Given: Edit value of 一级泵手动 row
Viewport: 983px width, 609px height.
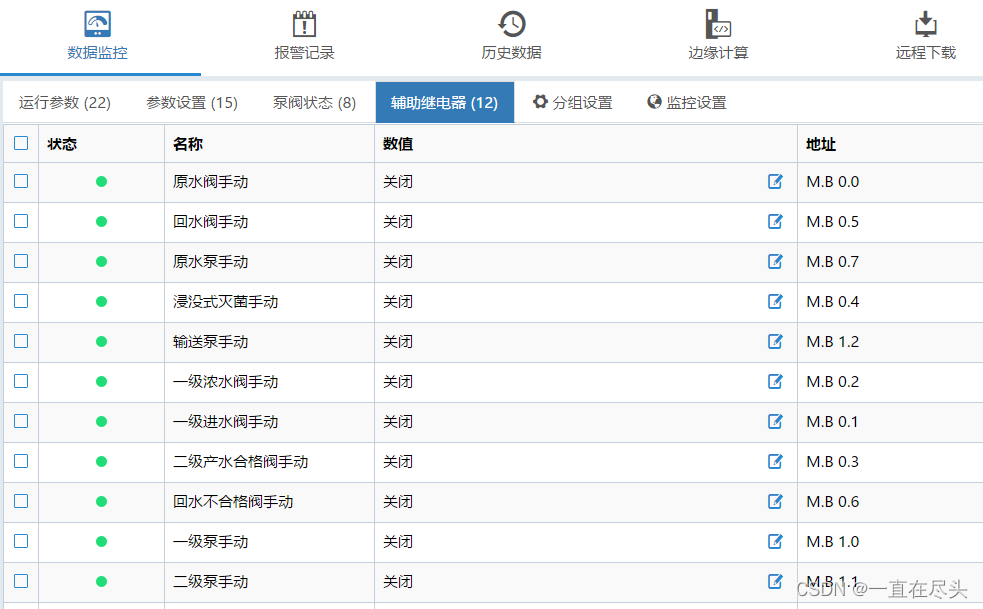Looking at the screenshot, I should point(775,541).
